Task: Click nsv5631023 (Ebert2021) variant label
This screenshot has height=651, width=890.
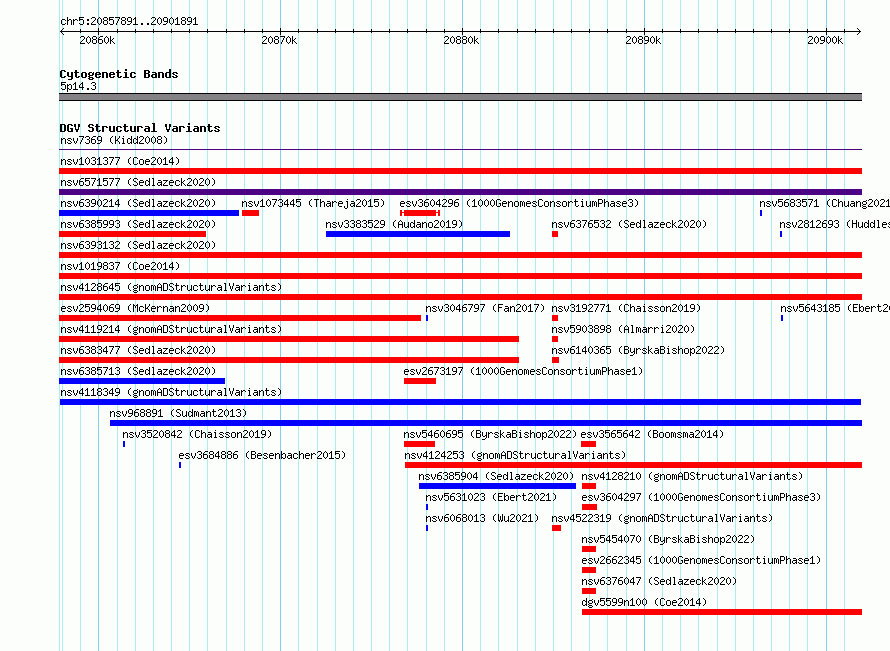Action: pyautogui.click(x=491, y=497)
